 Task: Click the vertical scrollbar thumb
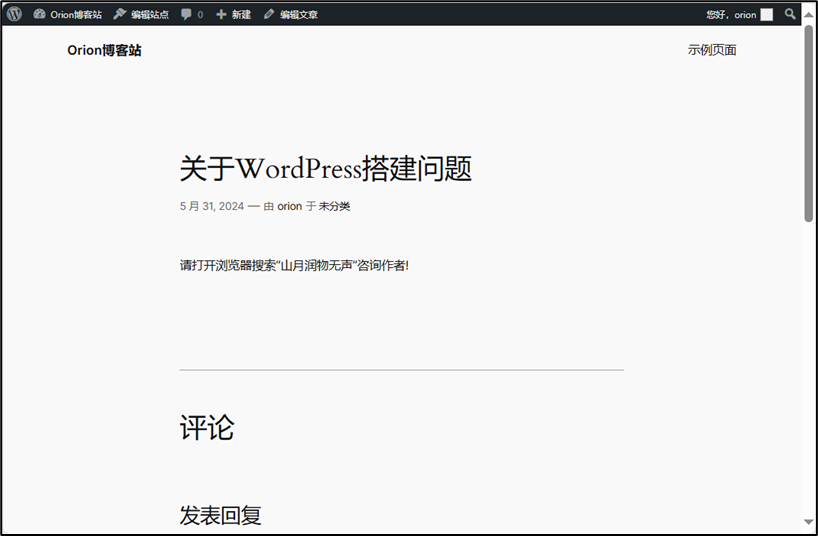click(x=809, y=123)
